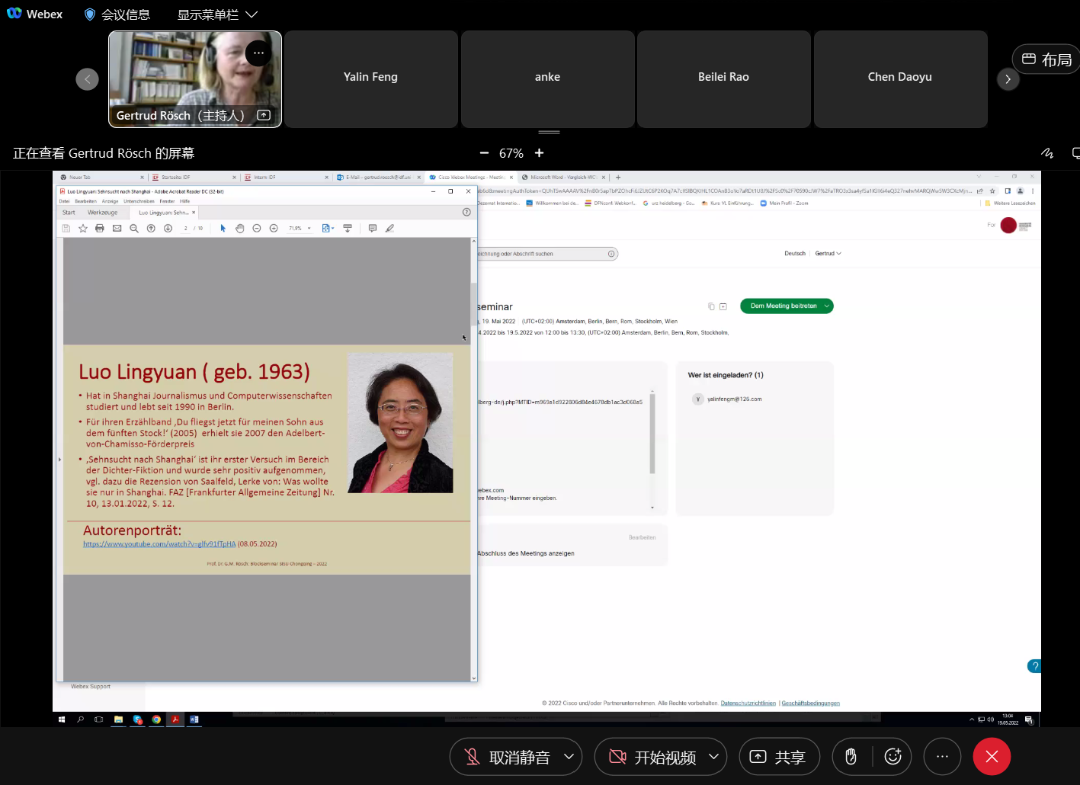Select the Yalin Feng participant tile
This screenshot has height=785, width=1080.
click(371, 79)
